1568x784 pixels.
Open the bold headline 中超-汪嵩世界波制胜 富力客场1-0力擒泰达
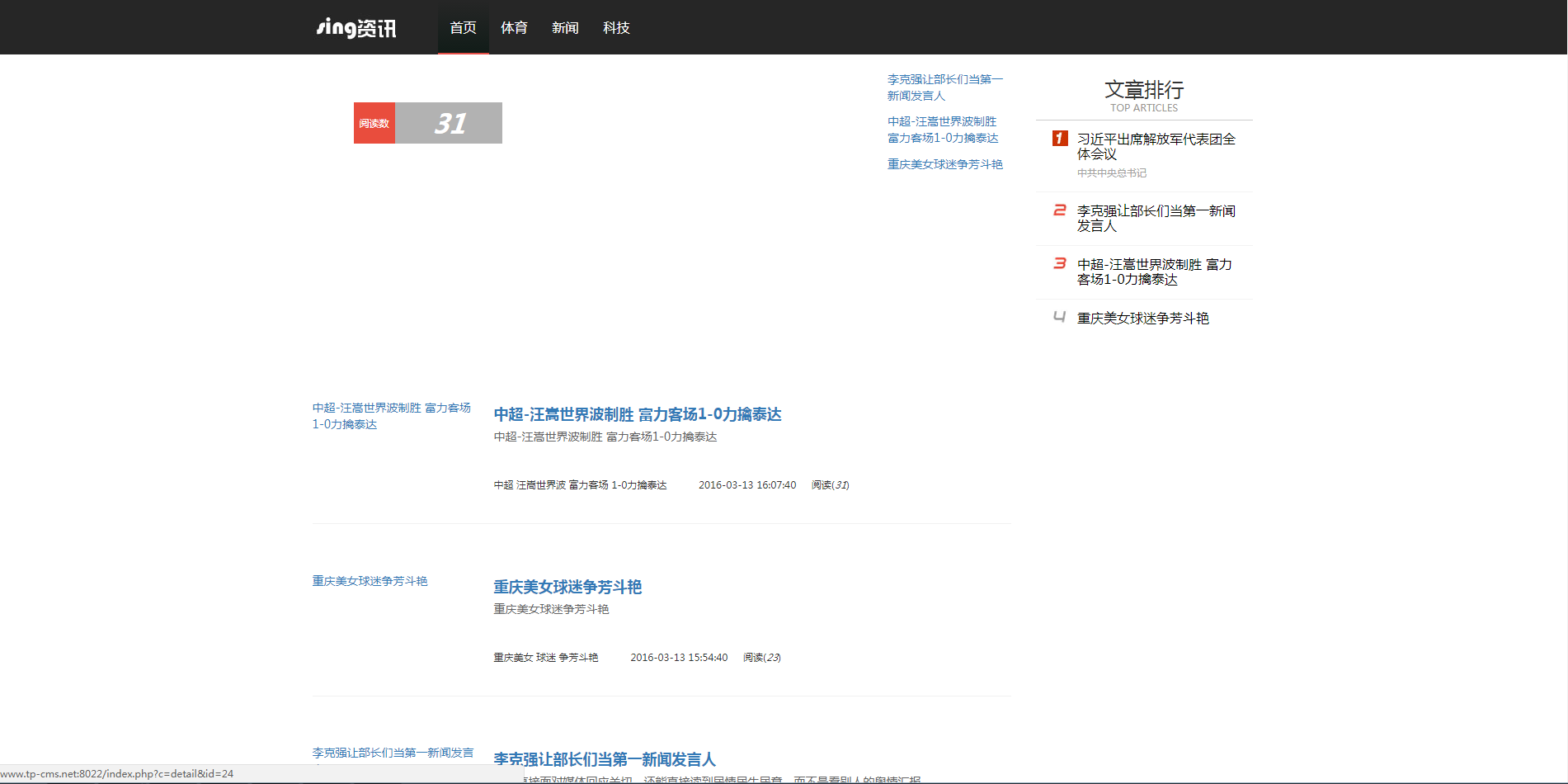(x=638, y=414)
